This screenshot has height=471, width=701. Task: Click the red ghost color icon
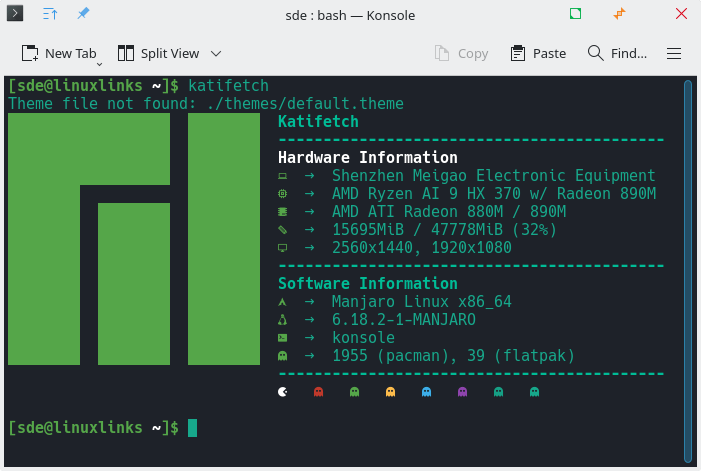click(x=319, y=392)
